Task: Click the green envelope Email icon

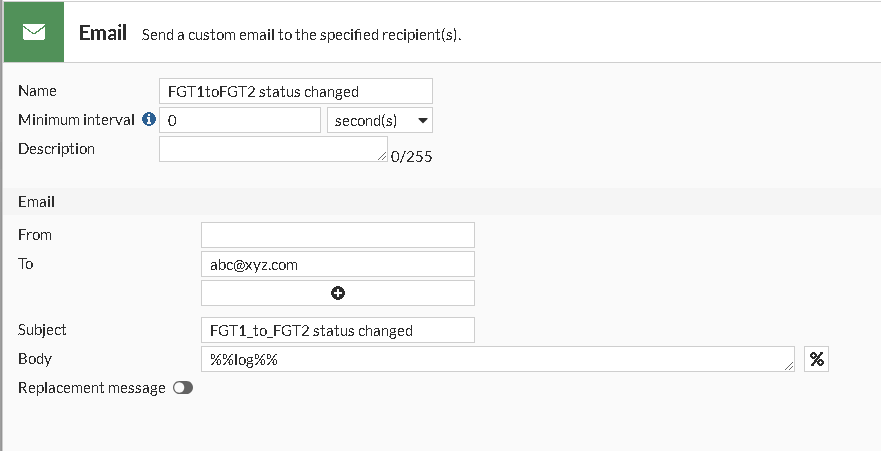Action: click(x=34, y=32)
